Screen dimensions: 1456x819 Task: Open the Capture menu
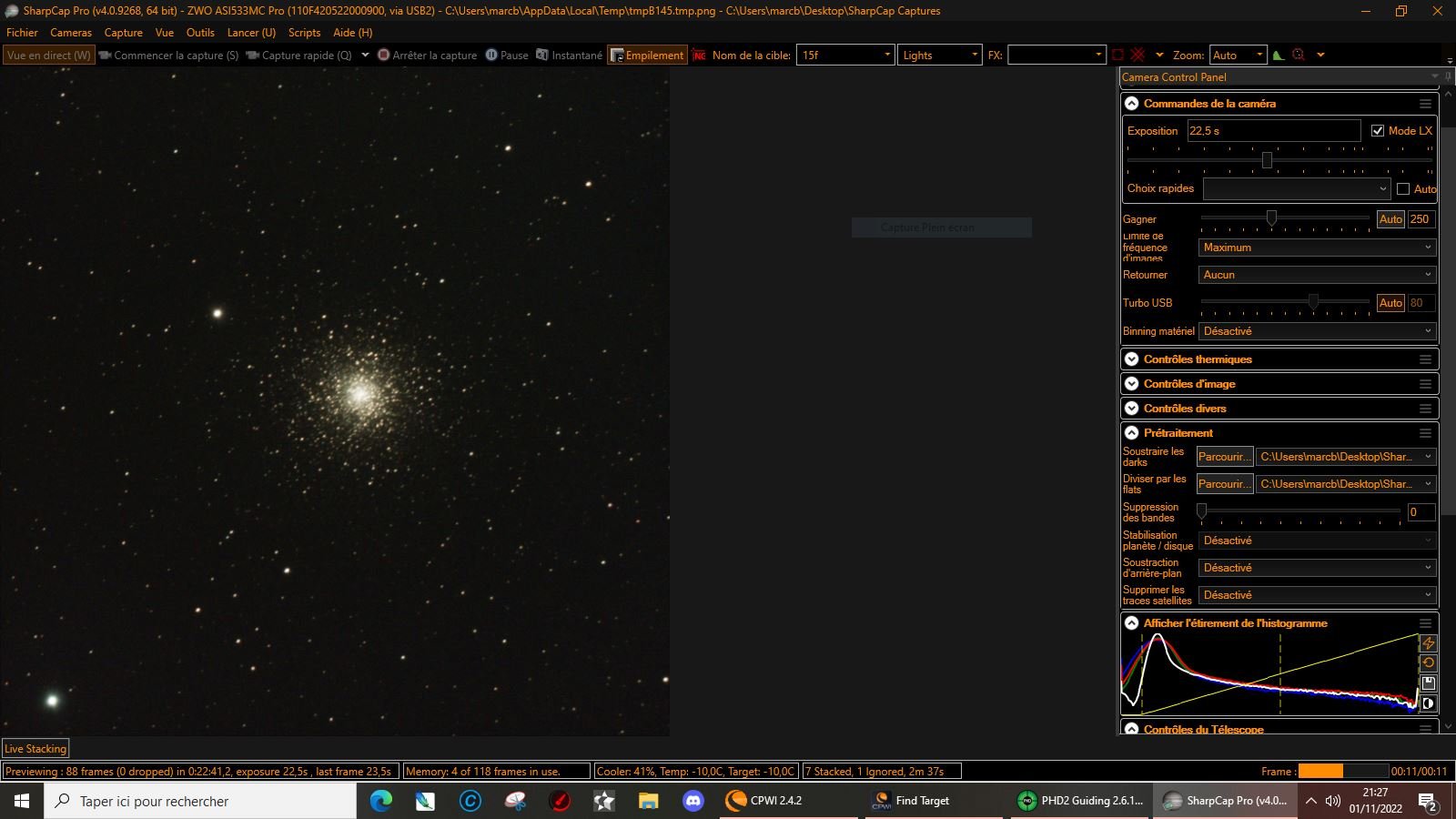123,33
